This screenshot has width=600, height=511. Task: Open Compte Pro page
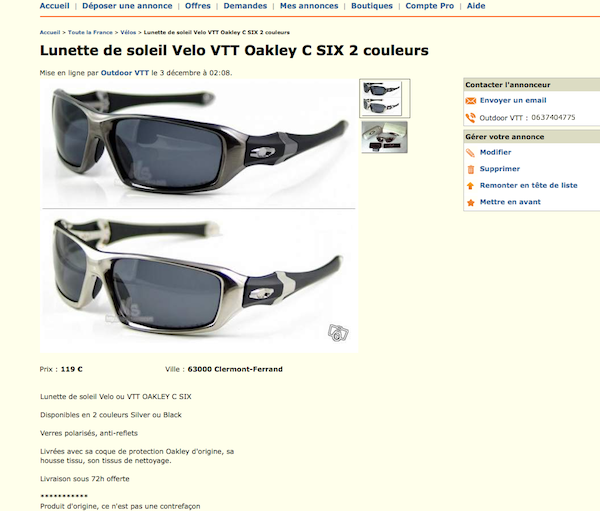[x=429, y=6]
